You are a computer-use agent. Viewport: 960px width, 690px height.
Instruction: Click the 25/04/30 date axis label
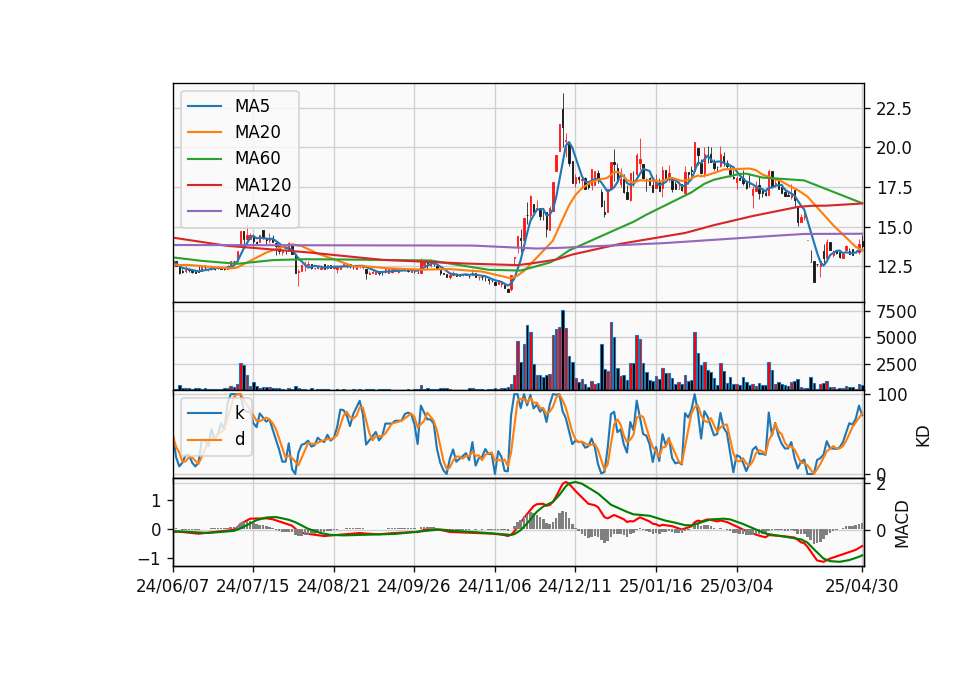click(x=862, y=586)
